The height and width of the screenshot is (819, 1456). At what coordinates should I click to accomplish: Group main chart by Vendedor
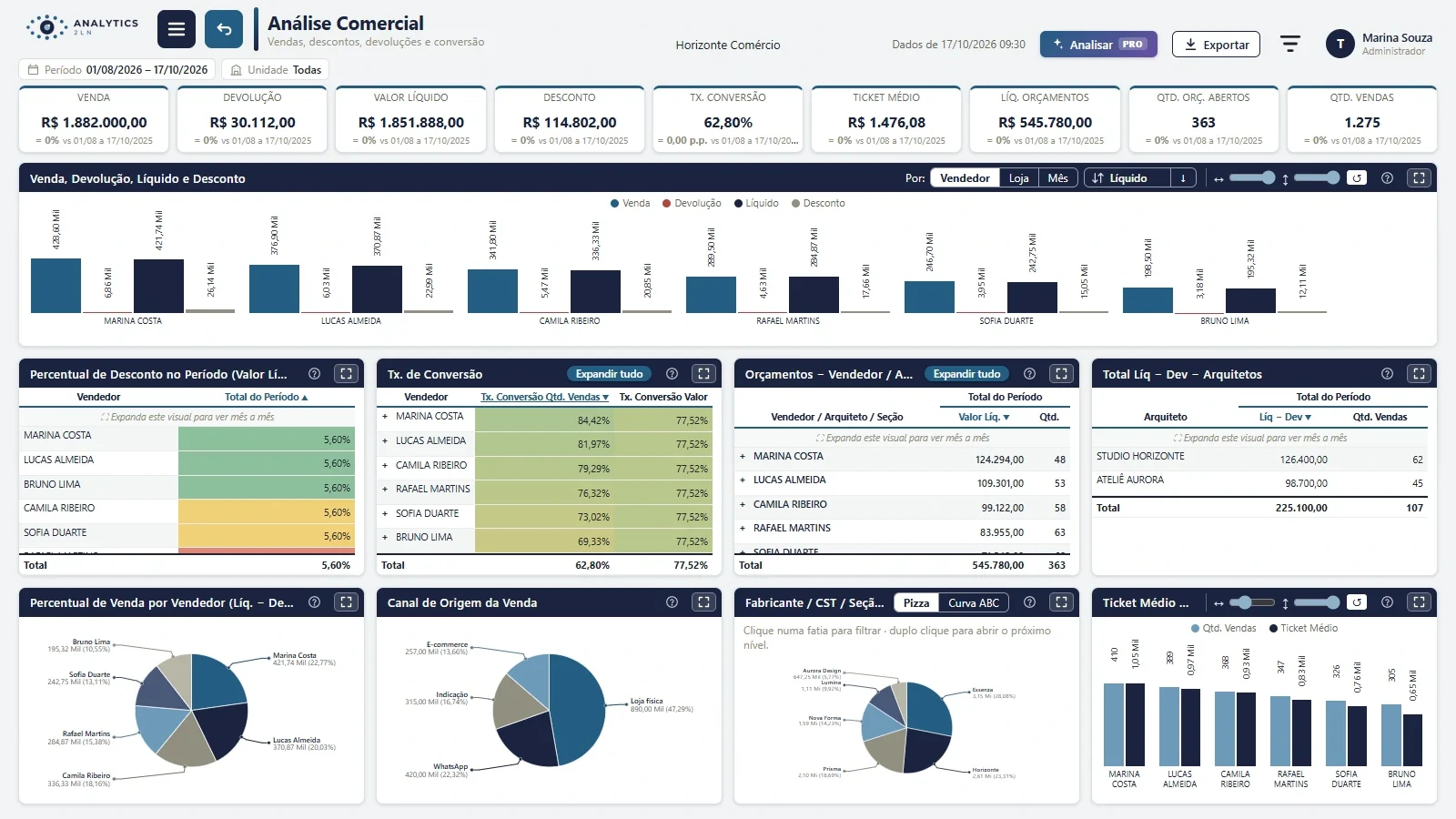pyautogui.click(x=965, y=178)
